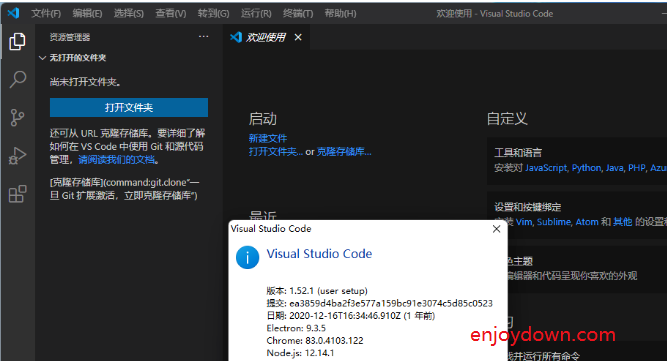Screen dimensions: 667x361
Task: Click the Python language link
Action: coord(586,168)
